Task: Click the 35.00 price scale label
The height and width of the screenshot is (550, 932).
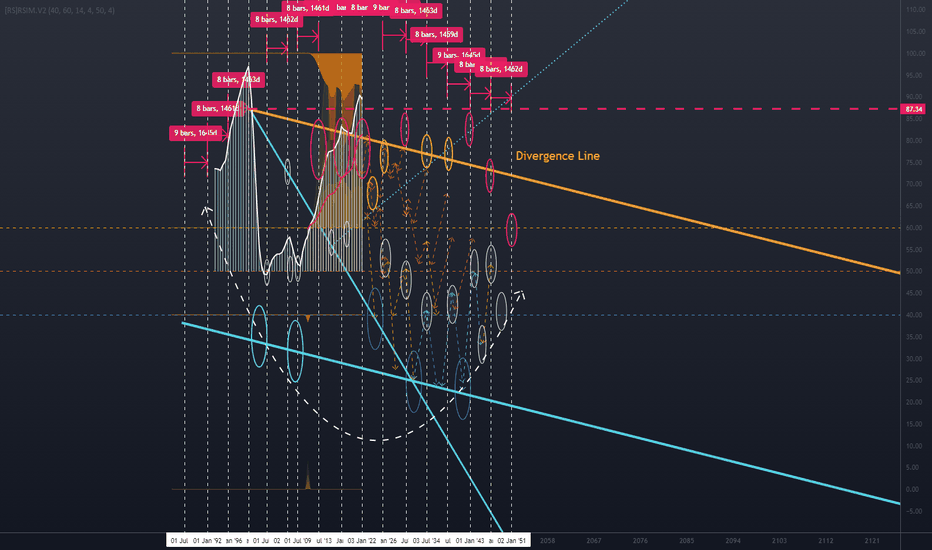Action: (915, 337)
